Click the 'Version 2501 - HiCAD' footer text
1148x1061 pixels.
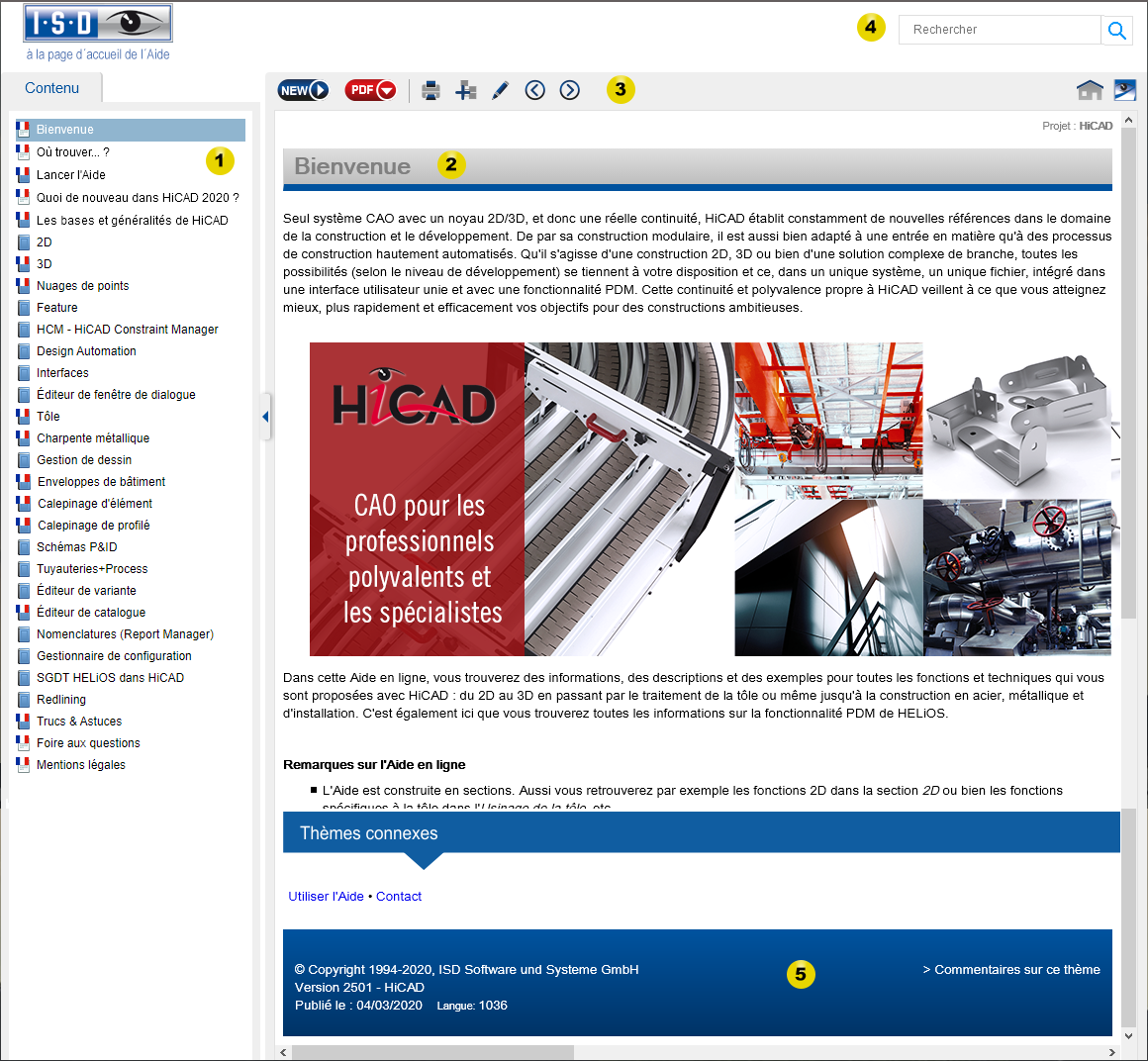coord(359,988)
